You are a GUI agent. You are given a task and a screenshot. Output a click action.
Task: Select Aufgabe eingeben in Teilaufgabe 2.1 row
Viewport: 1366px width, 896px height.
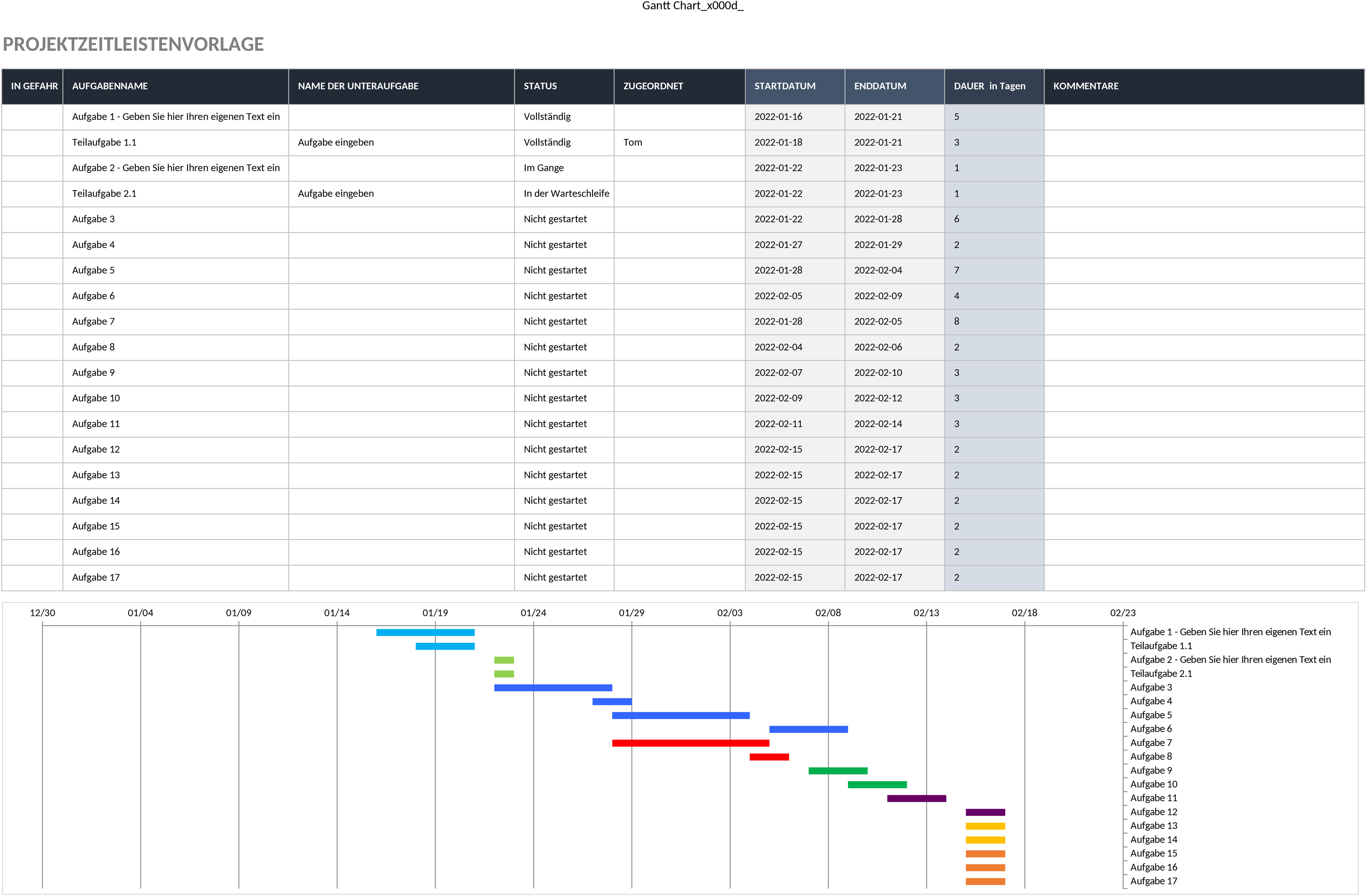[x=401, y=194]
